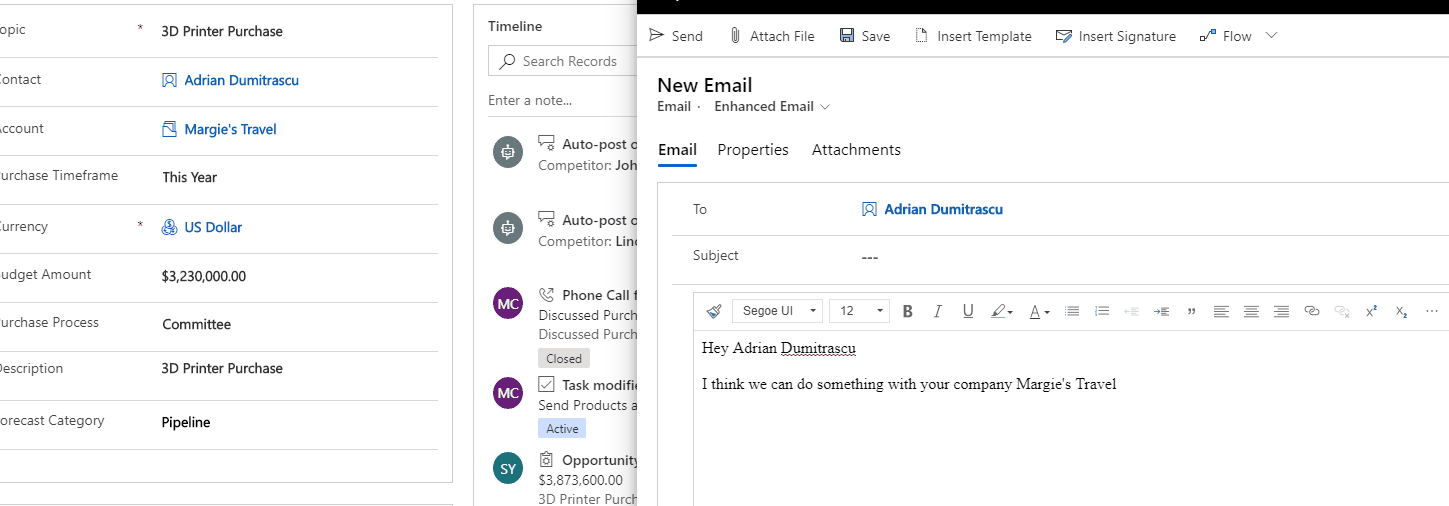The width and height of the screenshot is (1449, 506).
Task: Click the Description field value
Action: pyautogui.click(x=222, y=368)
